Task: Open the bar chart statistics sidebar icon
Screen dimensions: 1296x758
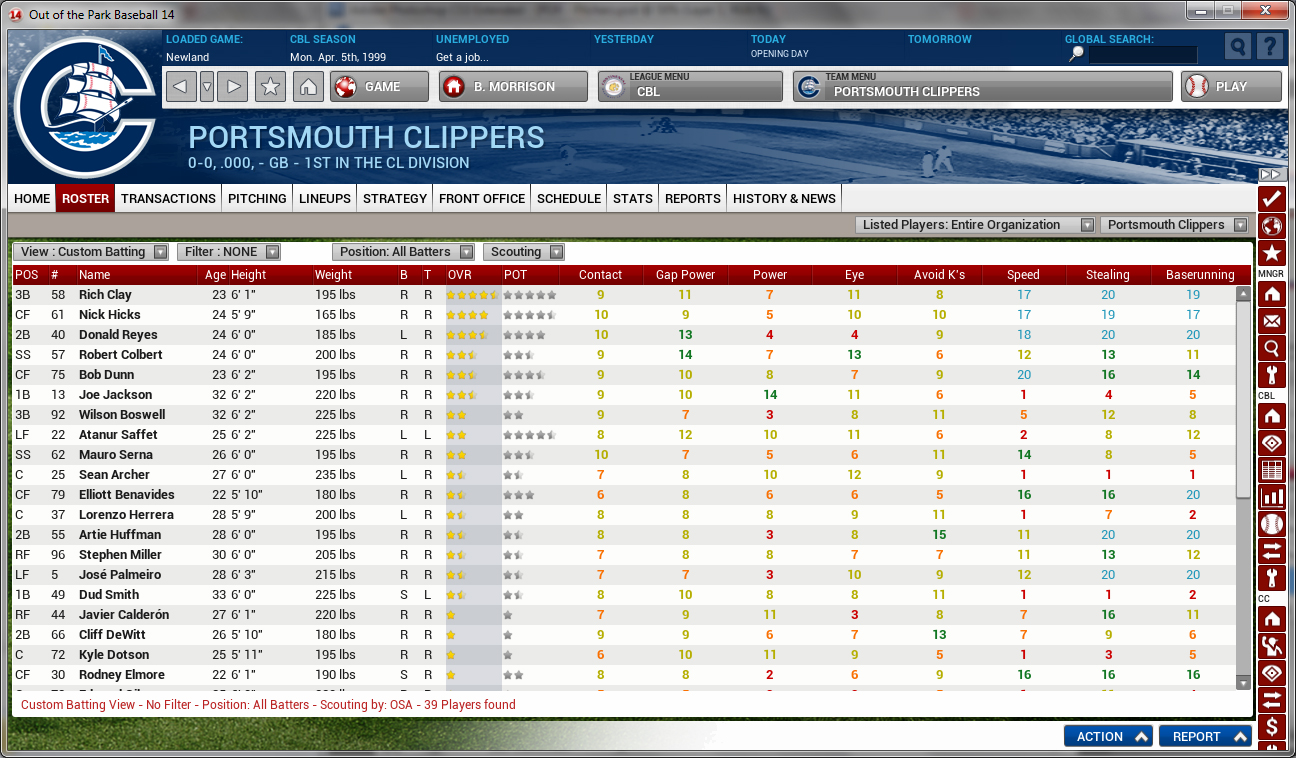Action: (x=1271, y=497)
